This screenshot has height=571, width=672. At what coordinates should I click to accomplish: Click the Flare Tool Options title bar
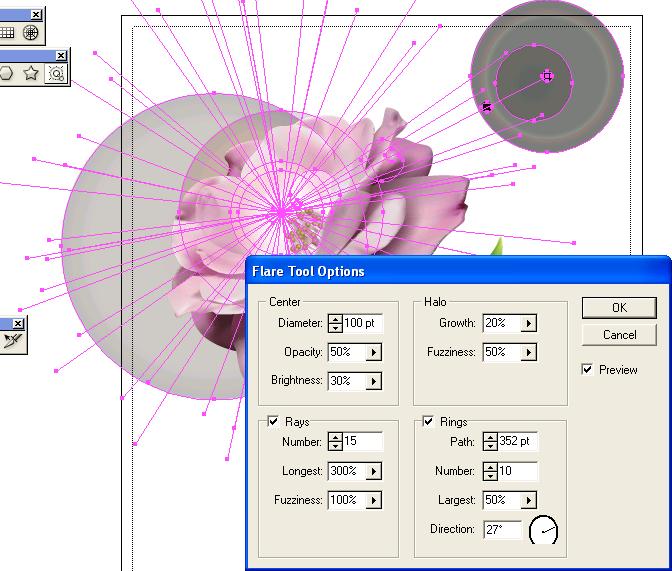pyautogui.click(x=458, y=271)
